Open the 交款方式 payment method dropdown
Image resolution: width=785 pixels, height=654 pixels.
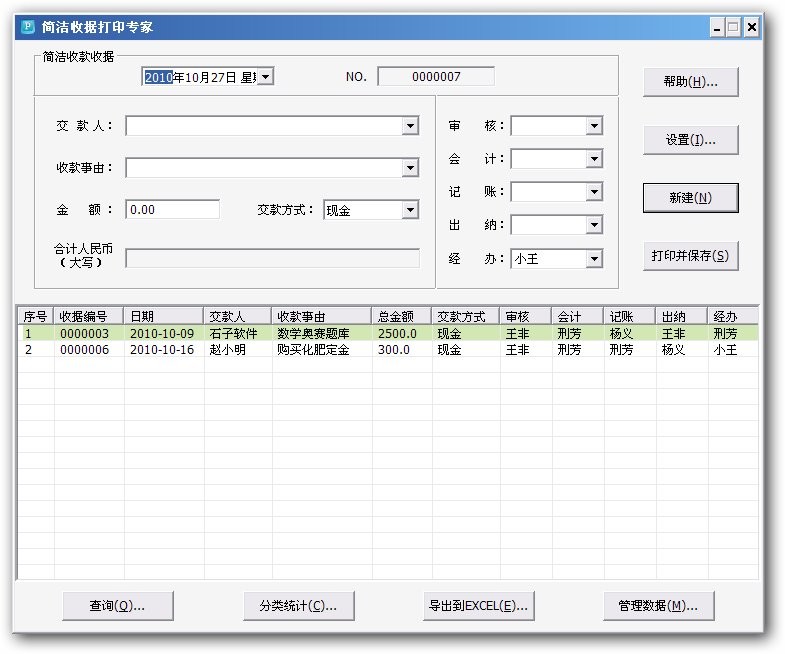410,210
